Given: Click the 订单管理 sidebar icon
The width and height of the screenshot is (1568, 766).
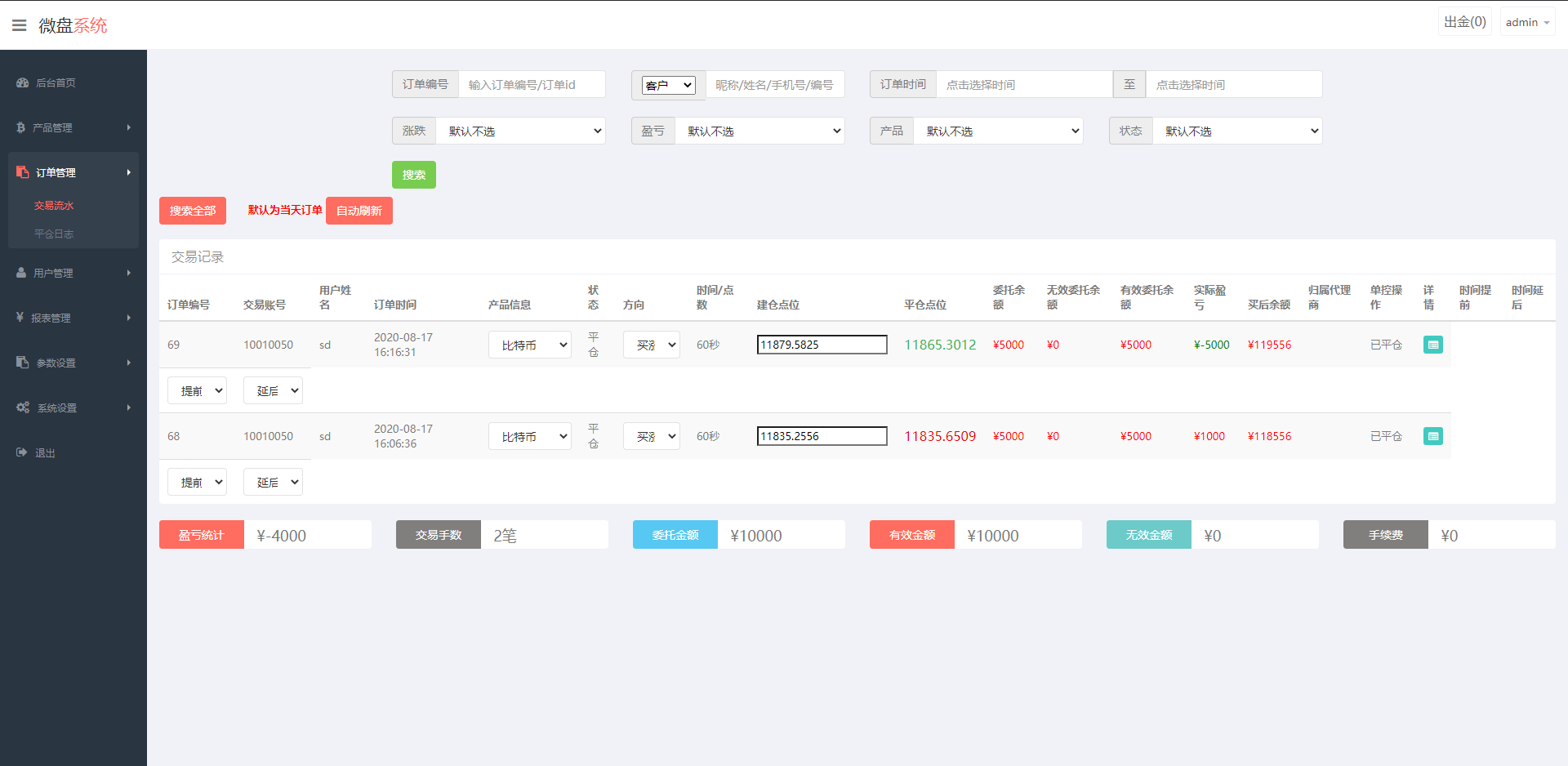Looking at the screenshot, I should point(21,171).
